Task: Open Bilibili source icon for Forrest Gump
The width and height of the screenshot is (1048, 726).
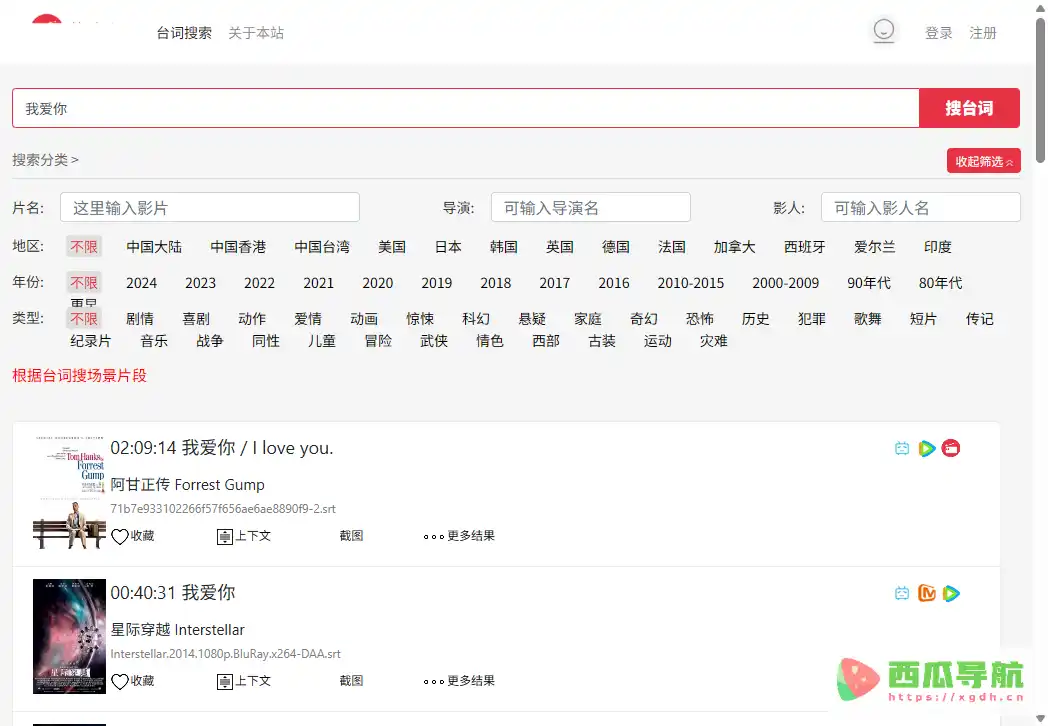Action: [902, 449]
